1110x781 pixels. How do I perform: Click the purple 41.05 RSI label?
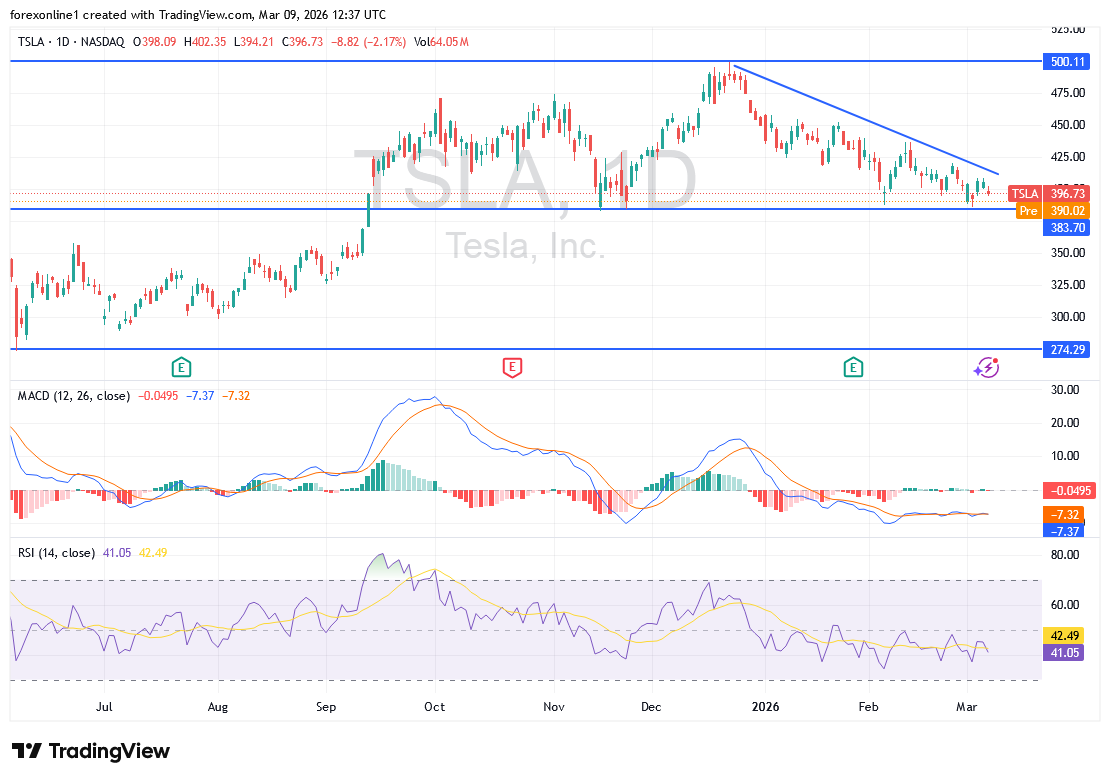1063,652
